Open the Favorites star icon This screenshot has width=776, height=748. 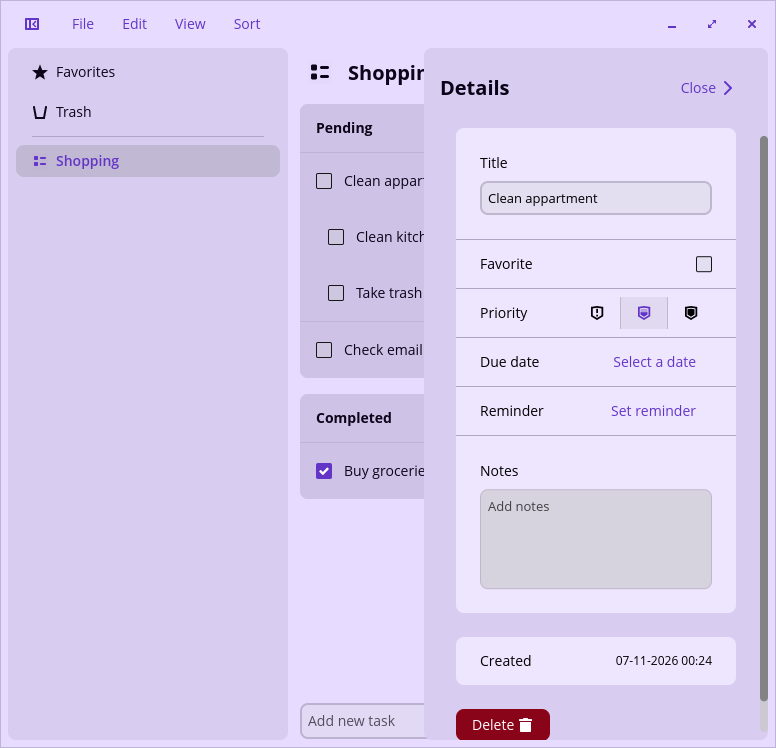(x=40, y=72)
